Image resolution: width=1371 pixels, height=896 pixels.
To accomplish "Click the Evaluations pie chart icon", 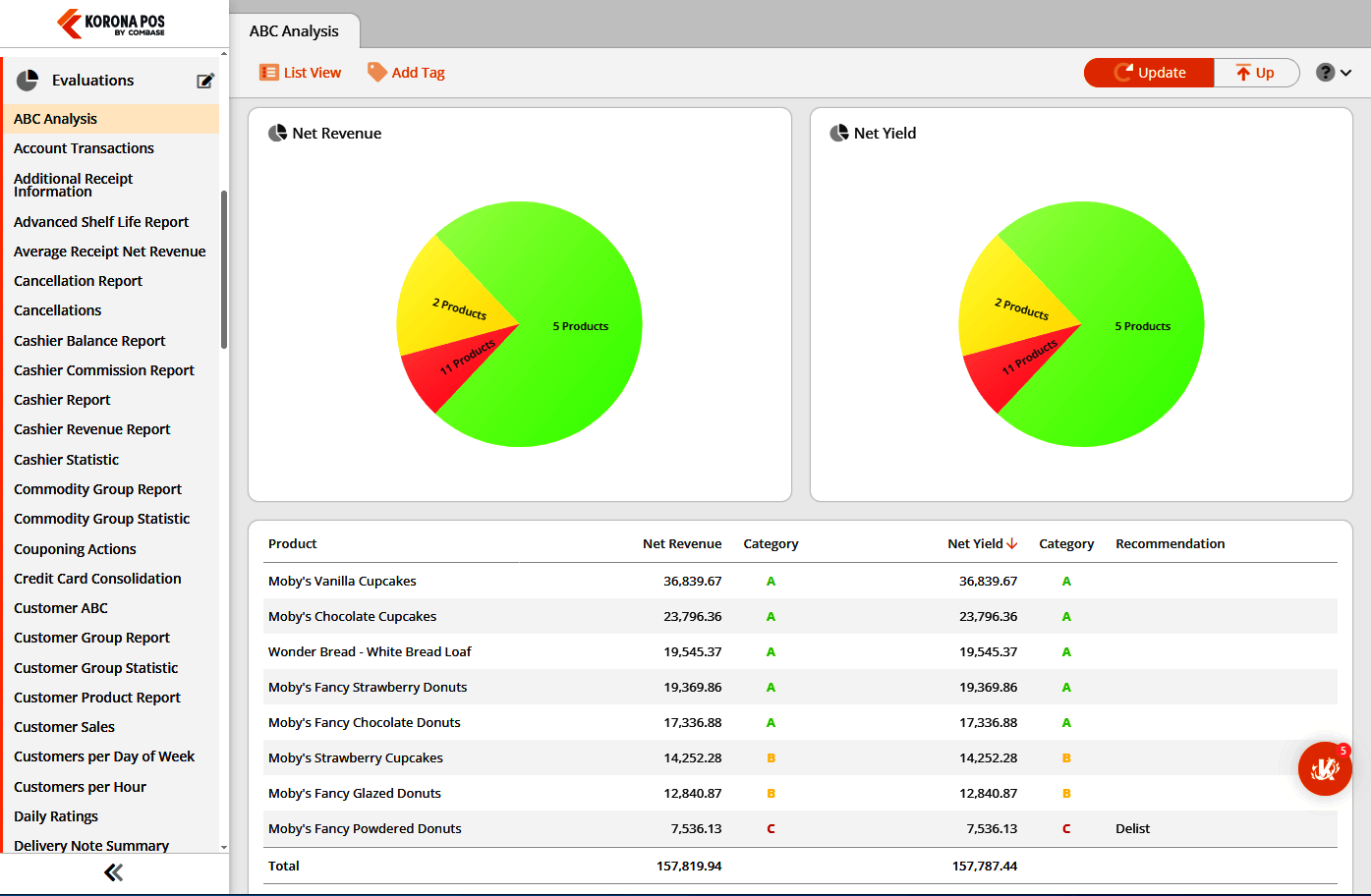I will 28,81.
